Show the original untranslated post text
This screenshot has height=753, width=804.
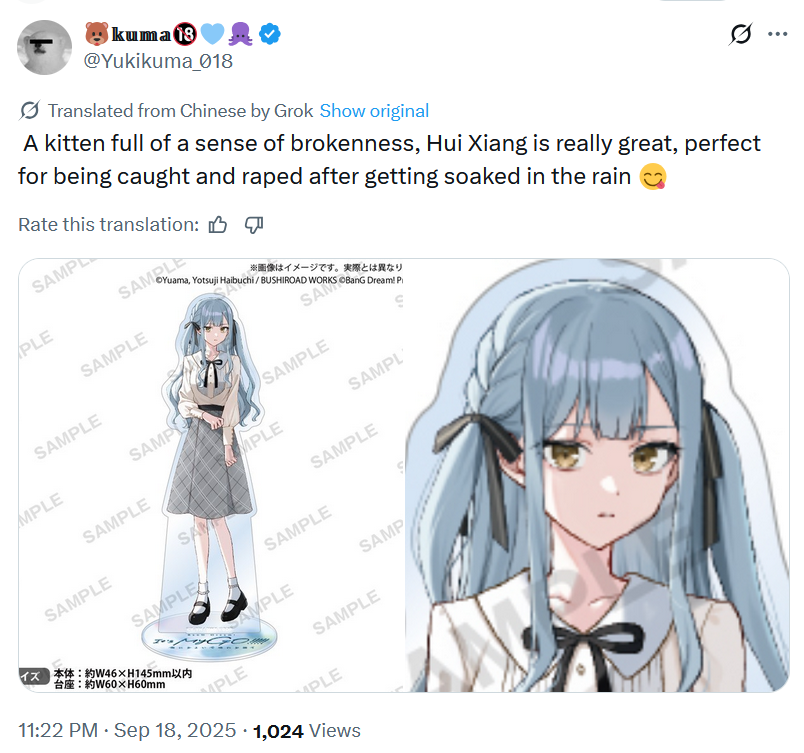click(374, 111)
